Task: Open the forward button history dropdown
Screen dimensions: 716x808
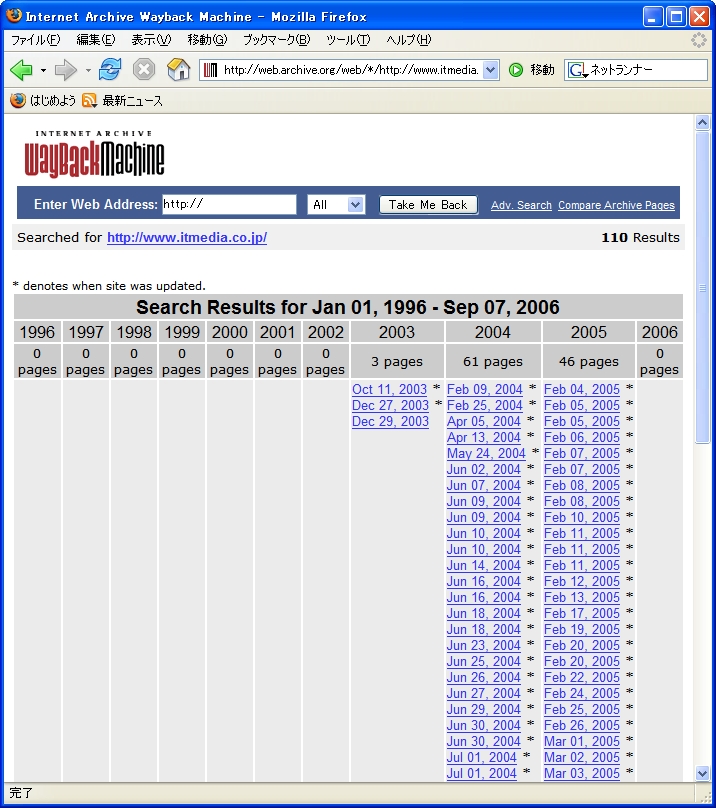Action: tap(88, 70)
